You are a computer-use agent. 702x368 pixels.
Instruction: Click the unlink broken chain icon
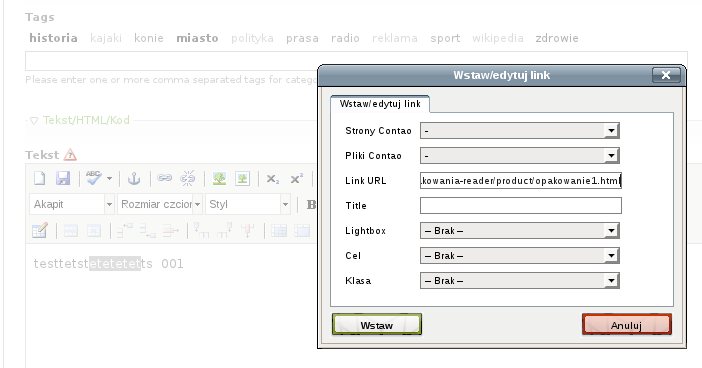(188, 178)
